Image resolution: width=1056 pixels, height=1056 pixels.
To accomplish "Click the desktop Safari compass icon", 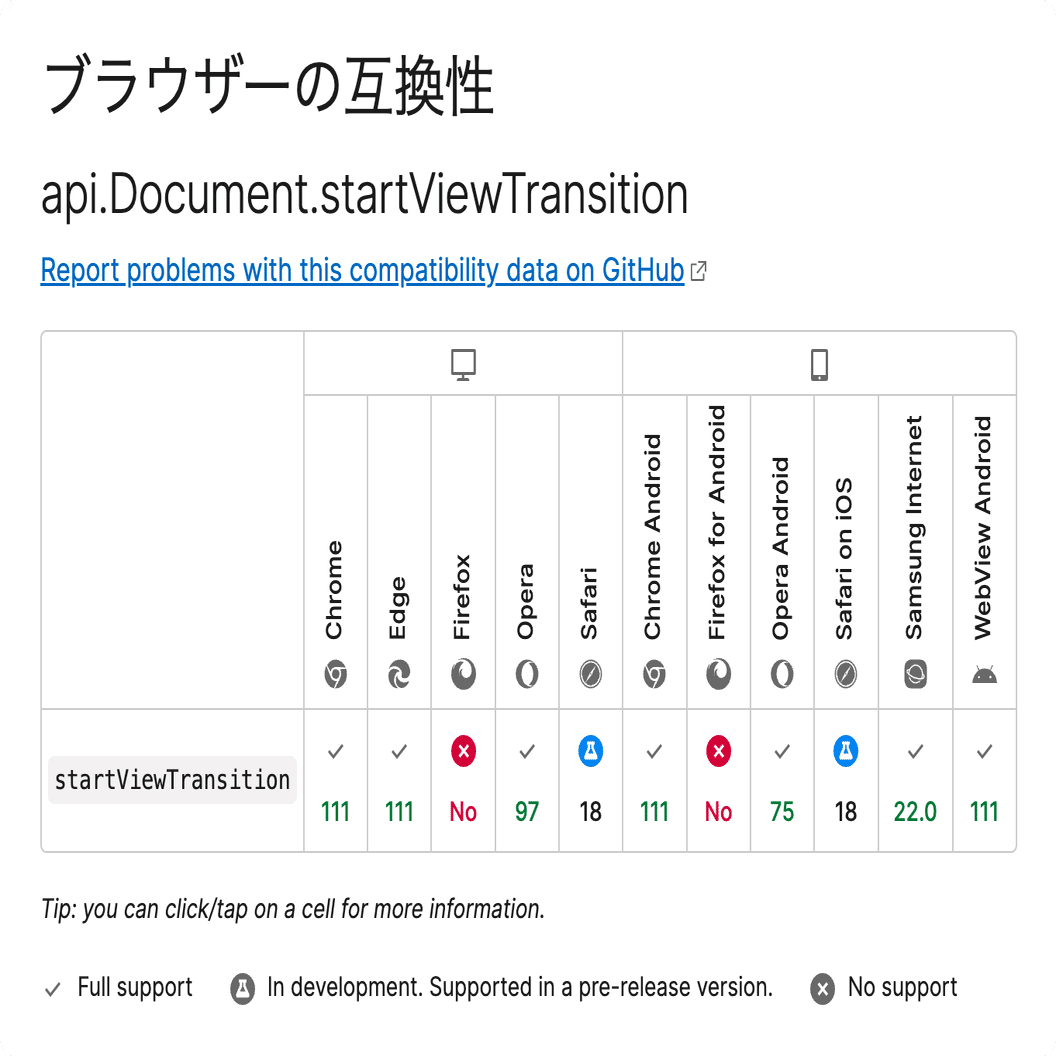I will [x=591, y=676].
